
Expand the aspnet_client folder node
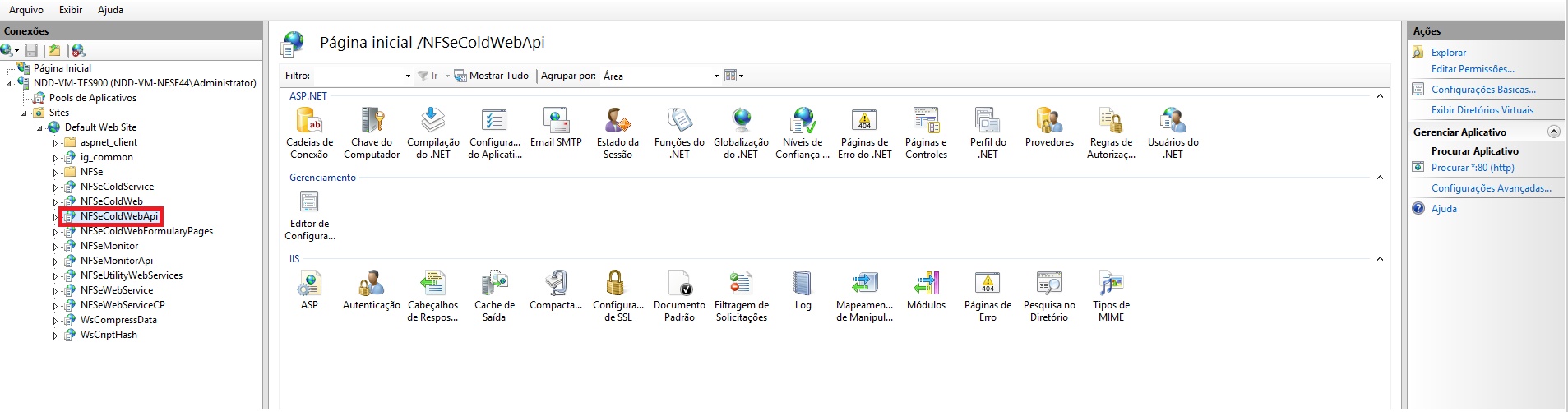point(55,143)
